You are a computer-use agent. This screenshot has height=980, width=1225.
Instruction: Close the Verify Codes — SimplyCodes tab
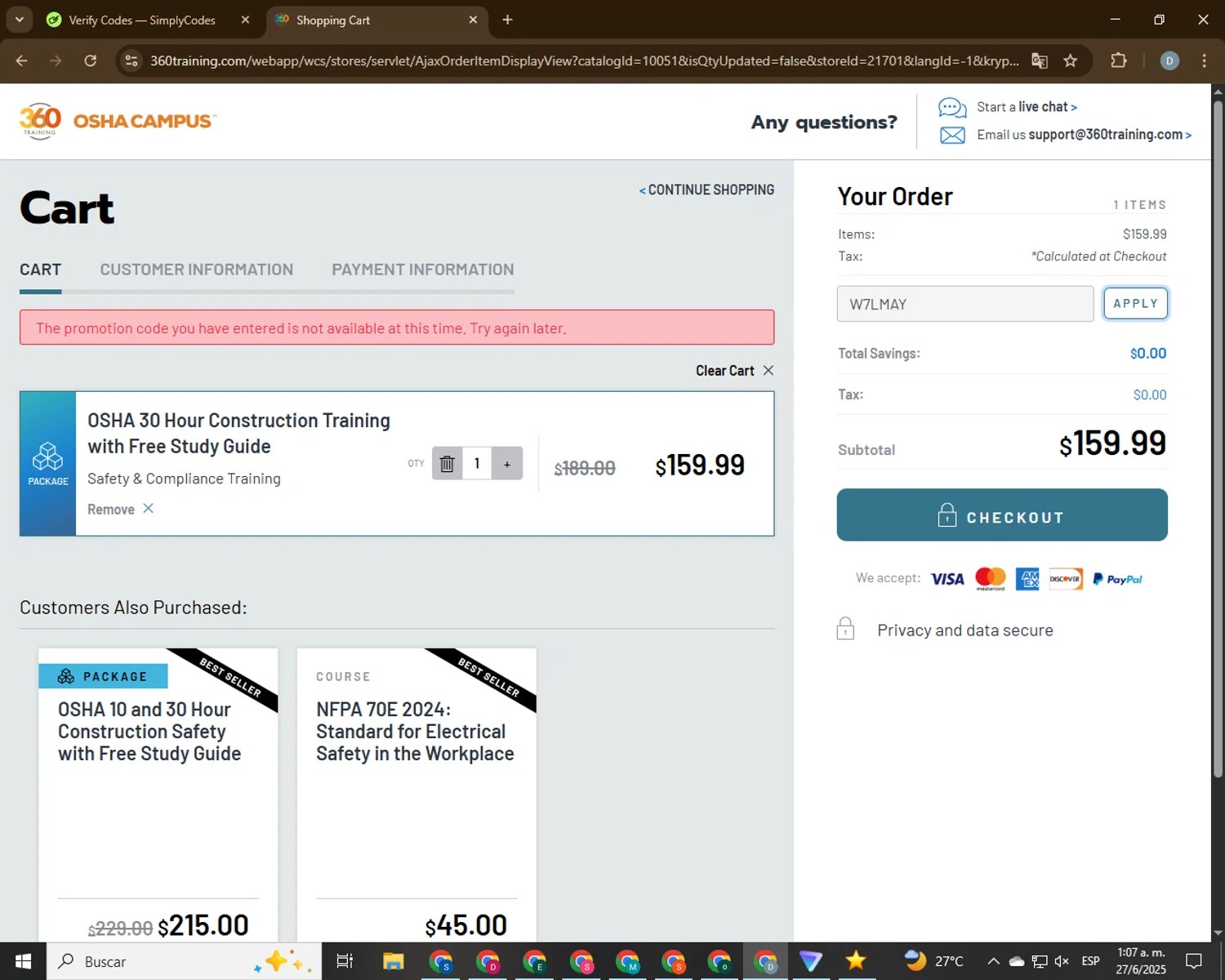pyautogui.click(x=245, y=20)
